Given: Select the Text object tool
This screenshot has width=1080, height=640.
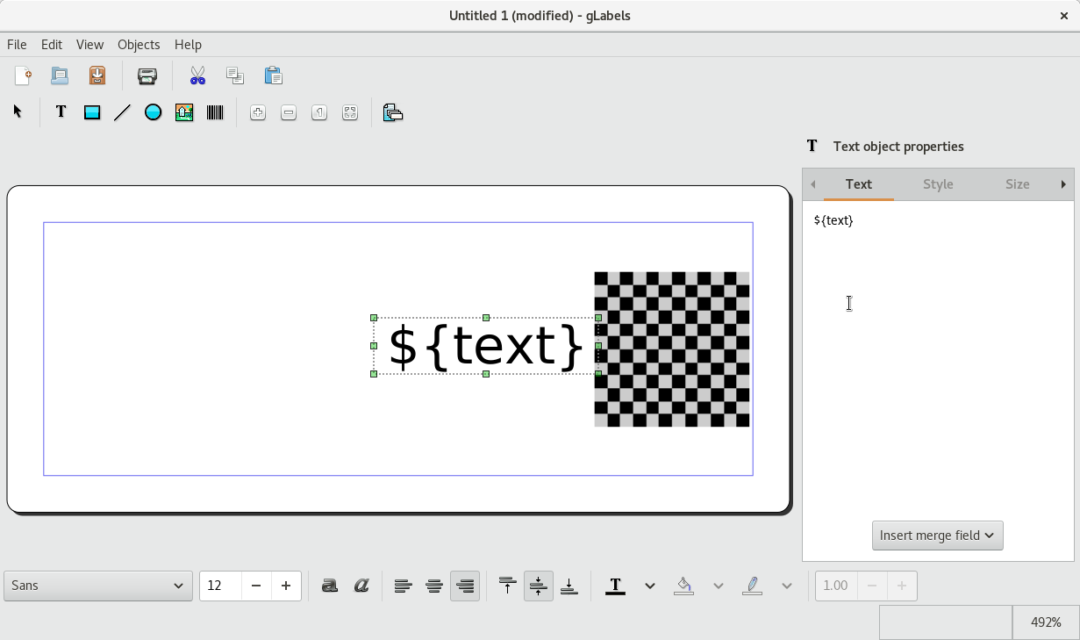Looking at the screenshot, I should click(61, 112).
